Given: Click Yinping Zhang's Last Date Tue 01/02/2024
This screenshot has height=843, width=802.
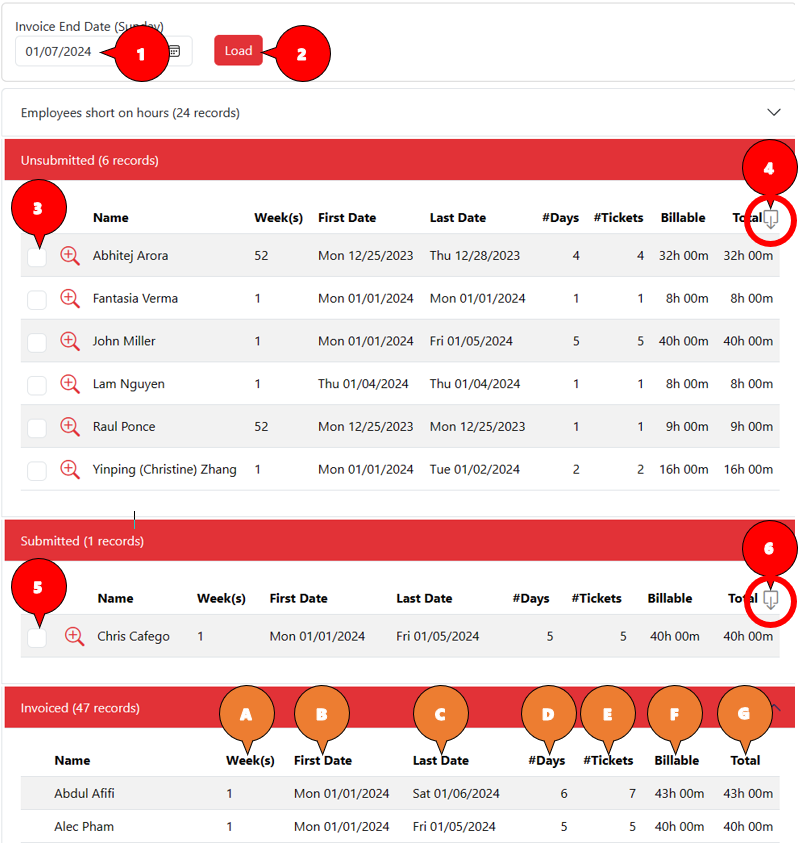Looking at the screenshot, I should pyautogui.click(x=475, y=469).
